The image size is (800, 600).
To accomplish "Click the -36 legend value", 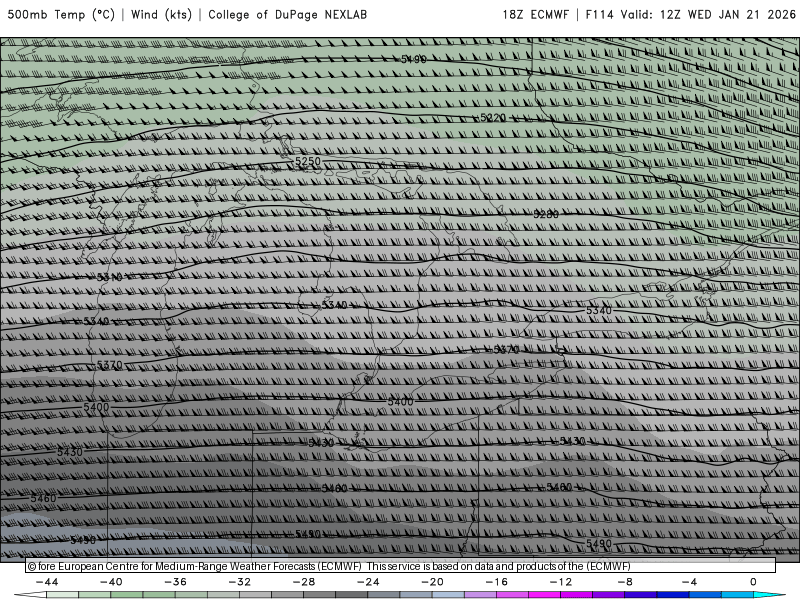I will coord(175,582).
